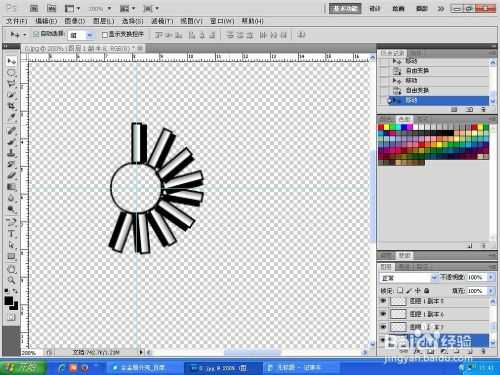The width and height of the screenshot is (500, 375).
Task: Open the 窗口(W) menu
Action: [222, 21]
